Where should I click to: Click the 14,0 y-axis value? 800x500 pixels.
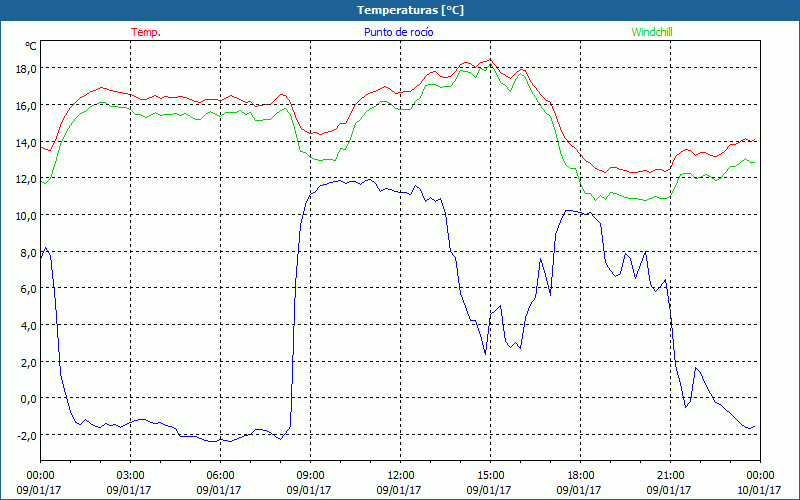pyautogui.click(x=26, y=142)
